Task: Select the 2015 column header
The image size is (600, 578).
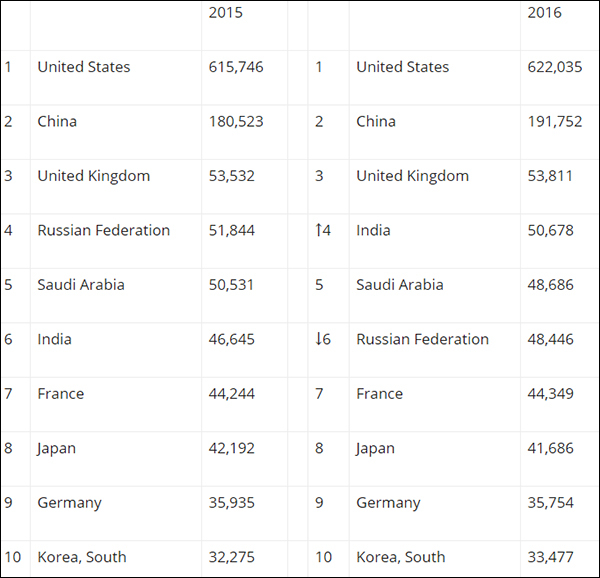Action: tap(225, 13)
